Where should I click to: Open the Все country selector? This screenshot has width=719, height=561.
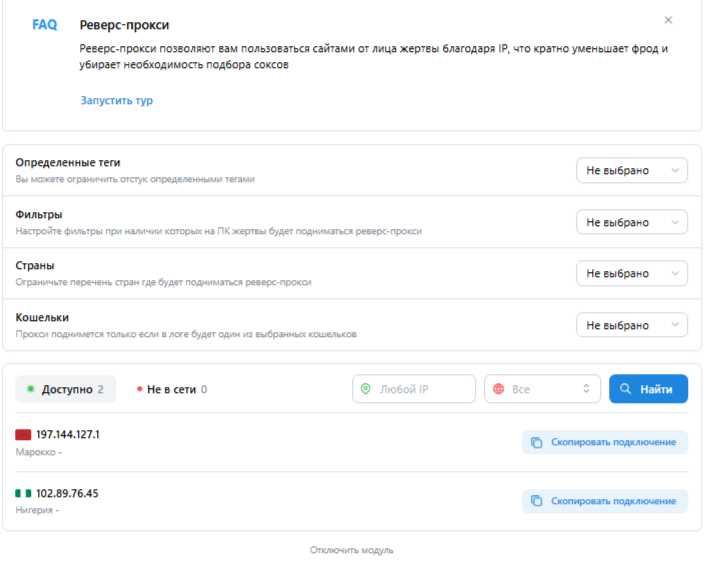pyautogui.click(x=542, y=389)
